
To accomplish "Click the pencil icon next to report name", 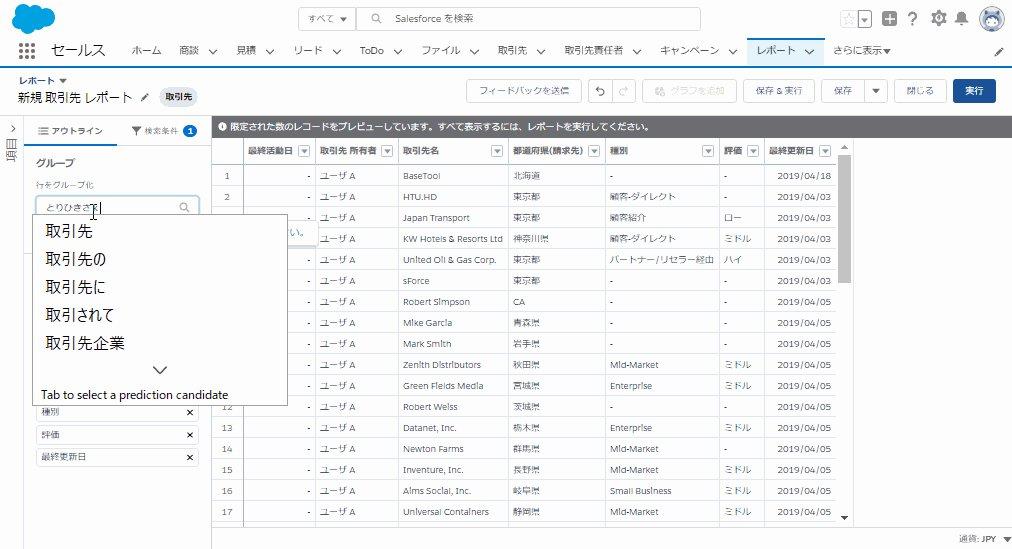I will (x=145, y=97).
